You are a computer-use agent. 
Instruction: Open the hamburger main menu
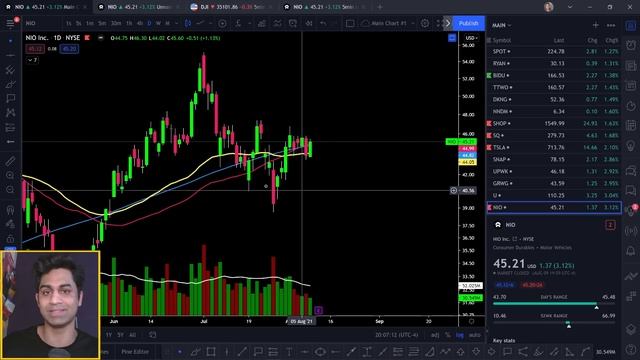(10, 23)
